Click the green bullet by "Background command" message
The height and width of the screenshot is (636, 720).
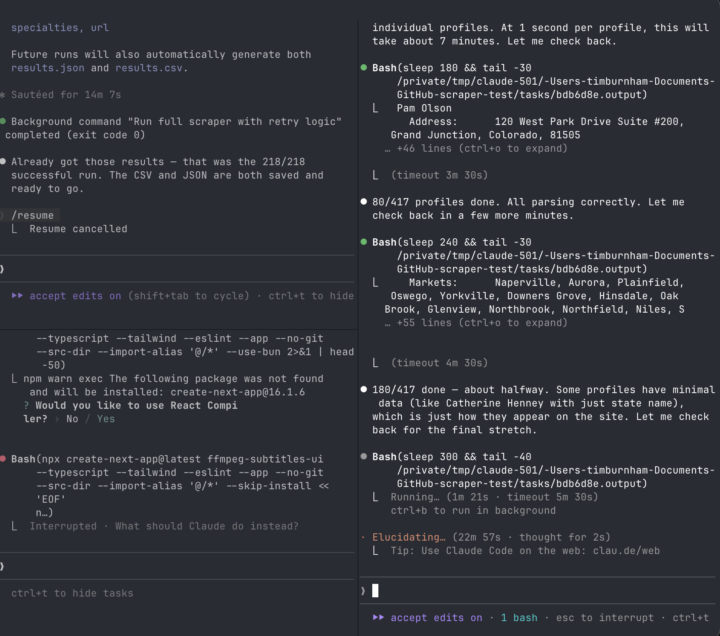click(x=3, y=121)
